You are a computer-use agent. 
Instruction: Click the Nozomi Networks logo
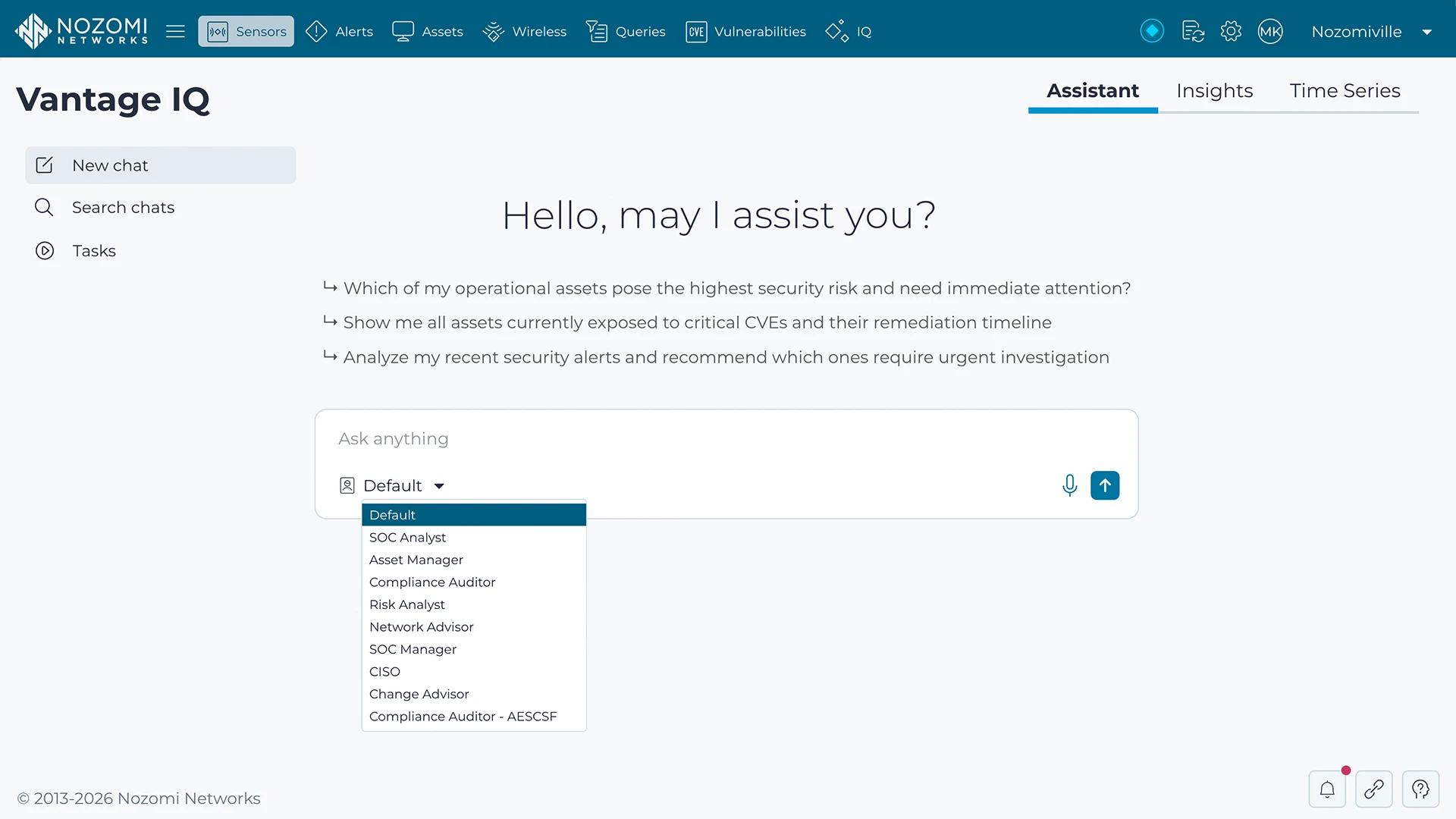click(x=81, y=30)
